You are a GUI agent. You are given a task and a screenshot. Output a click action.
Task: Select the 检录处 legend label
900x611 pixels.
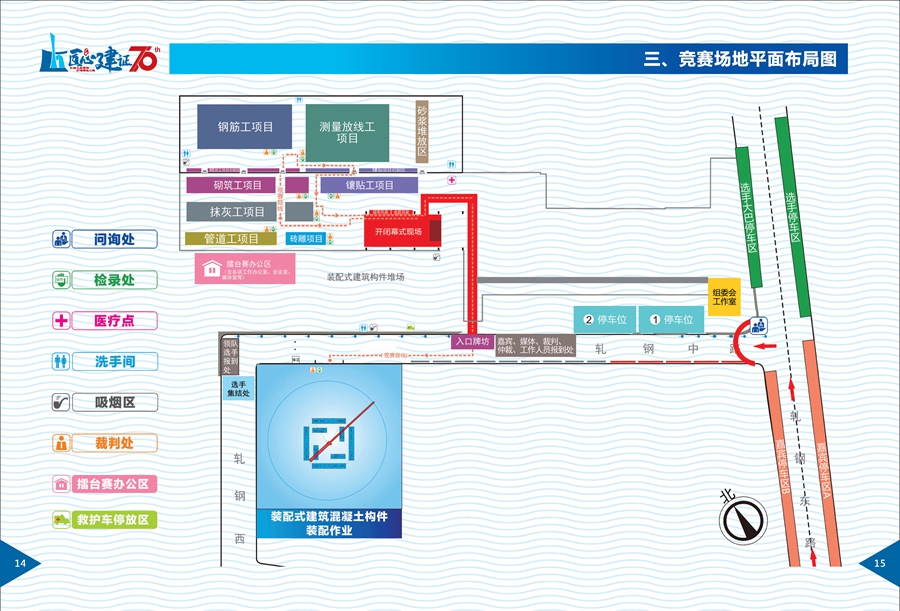(114, 280)
